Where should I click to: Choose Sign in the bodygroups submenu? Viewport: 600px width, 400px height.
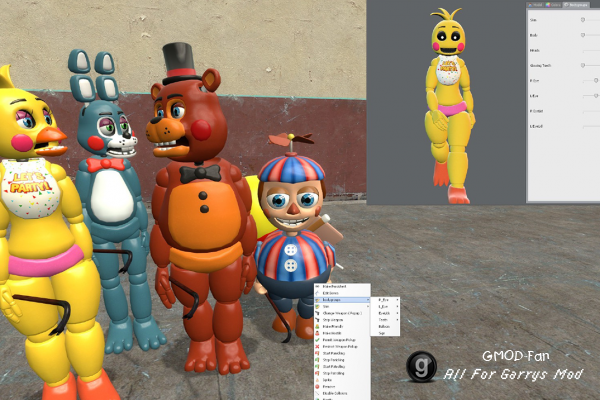(385, 333)
